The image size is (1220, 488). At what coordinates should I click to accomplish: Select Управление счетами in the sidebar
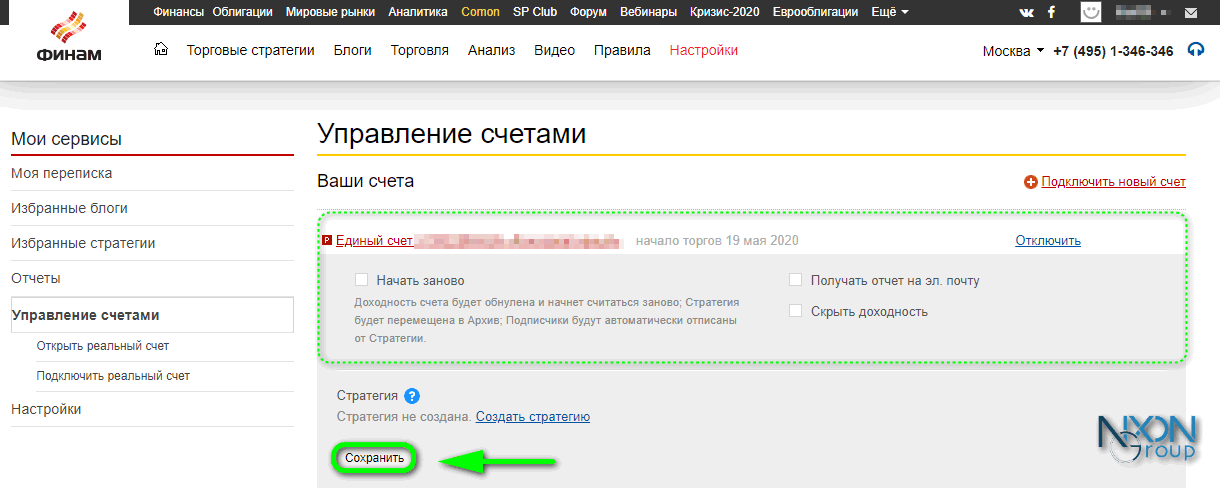click(152, 315)
